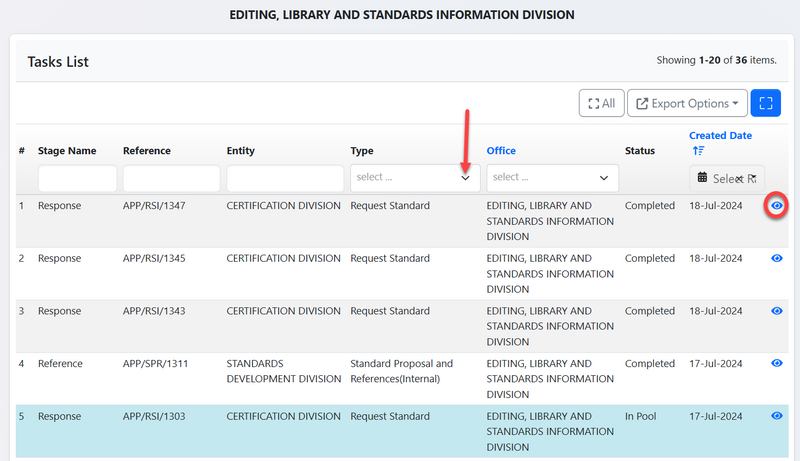Screen dimensions: 800x461
Task: View task APP/RSI/1347 via eye icon
Action: pyautogui.click(x=776, y=205)
